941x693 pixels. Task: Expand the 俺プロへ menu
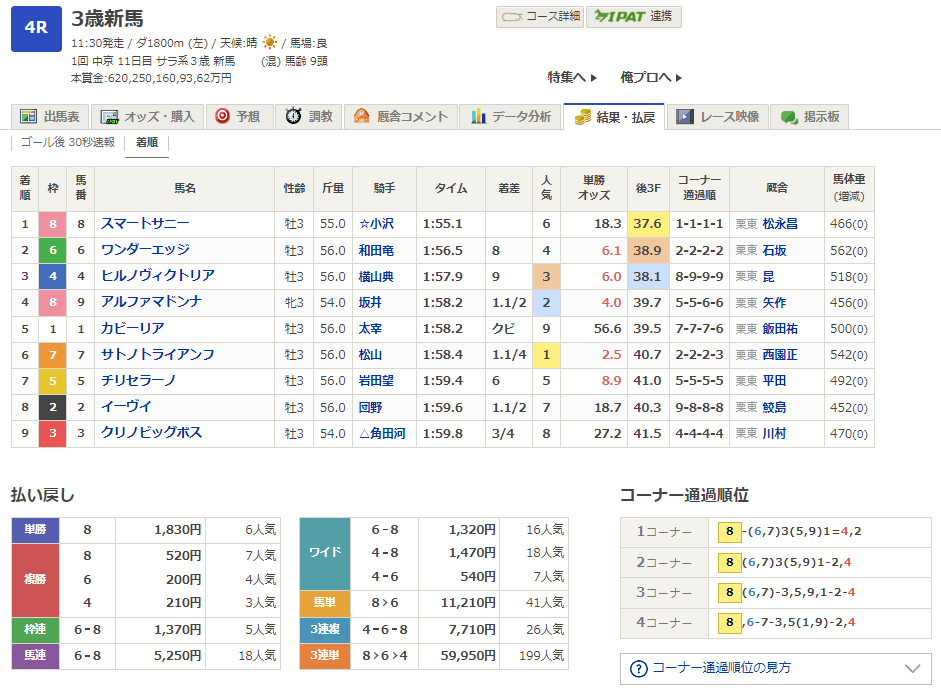pyautogui.click(x=651, y=77)
